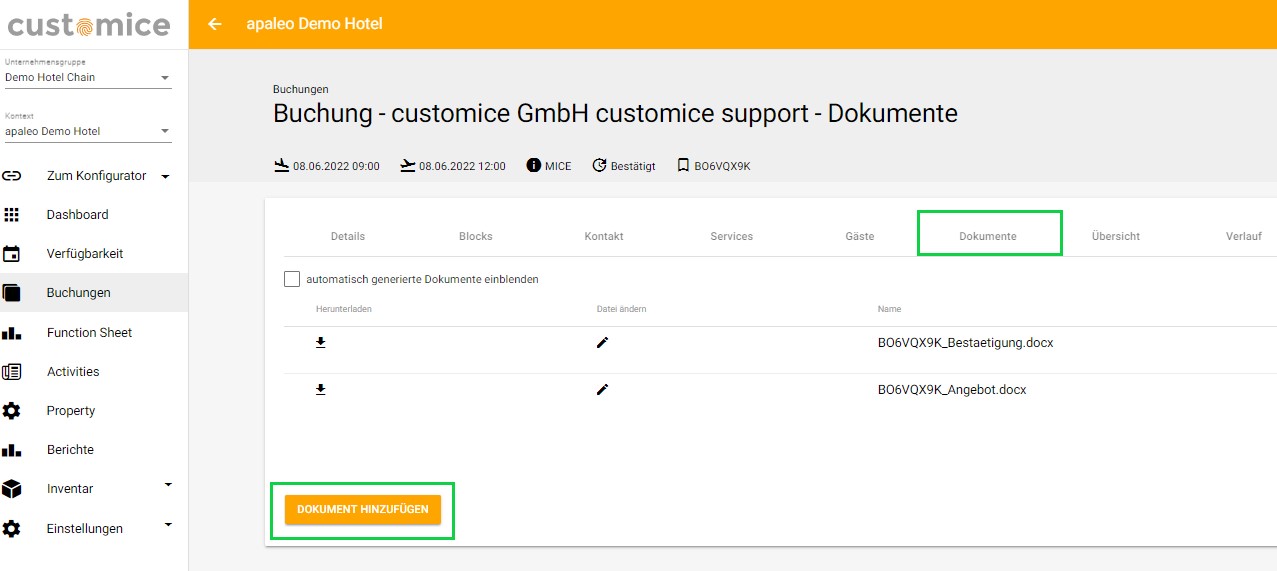Click the departure plane icon
The width and height of the screenshot is (1277, 571).
(x=407, y=165)
